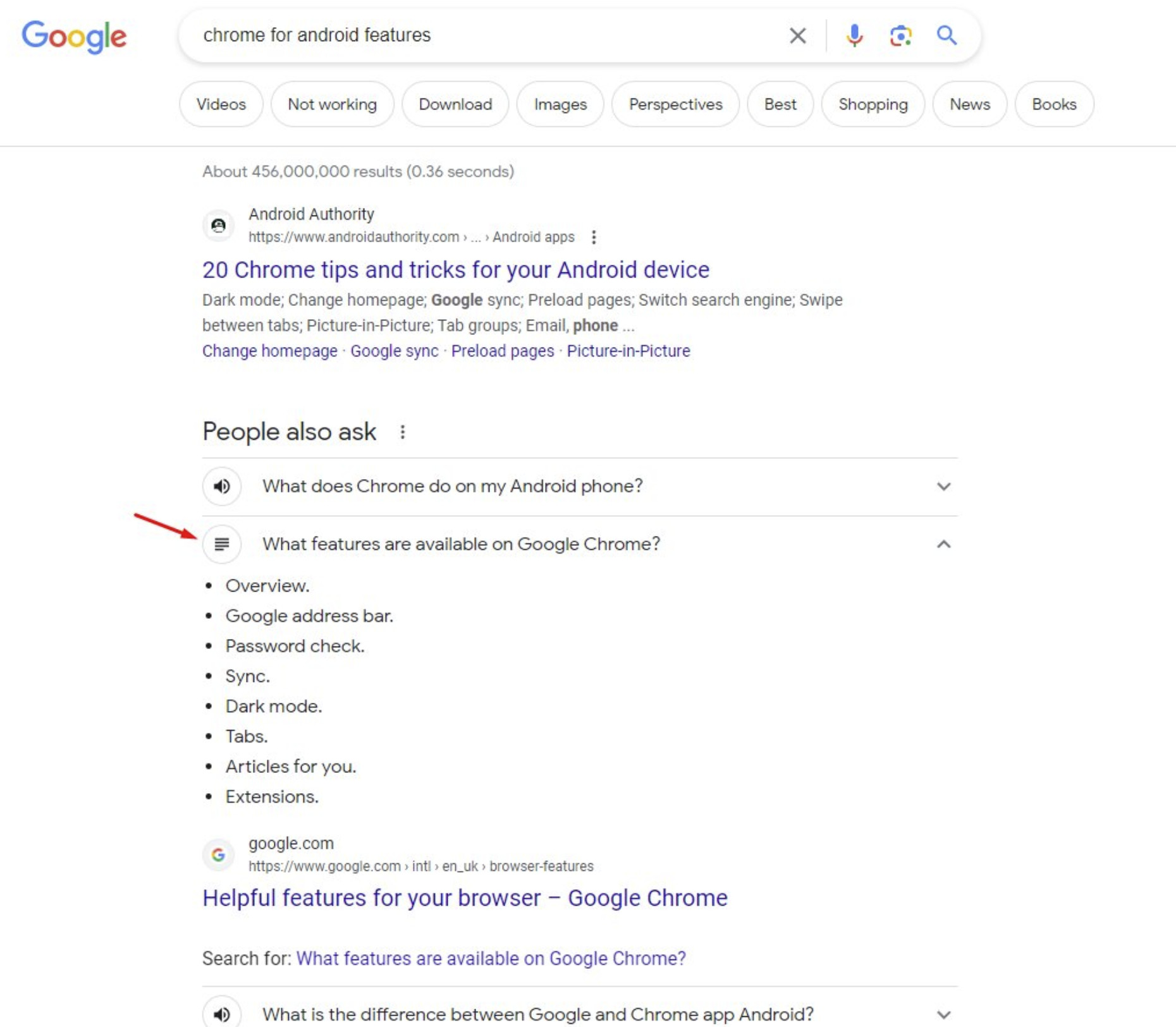The width and height of the screenshot is (1176, 1027).
Task: Expand 'What does Chrome do on my Android phone?'
Action: tap(944, 486)
